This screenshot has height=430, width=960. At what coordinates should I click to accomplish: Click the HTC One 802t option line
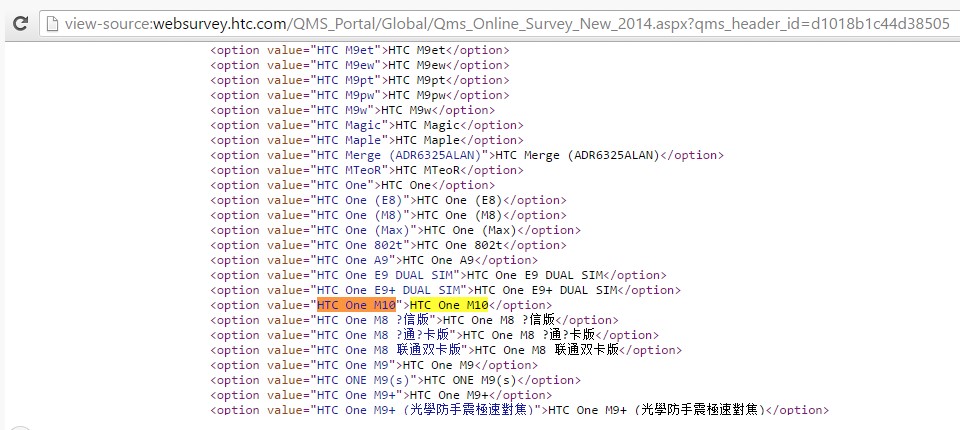387,245
